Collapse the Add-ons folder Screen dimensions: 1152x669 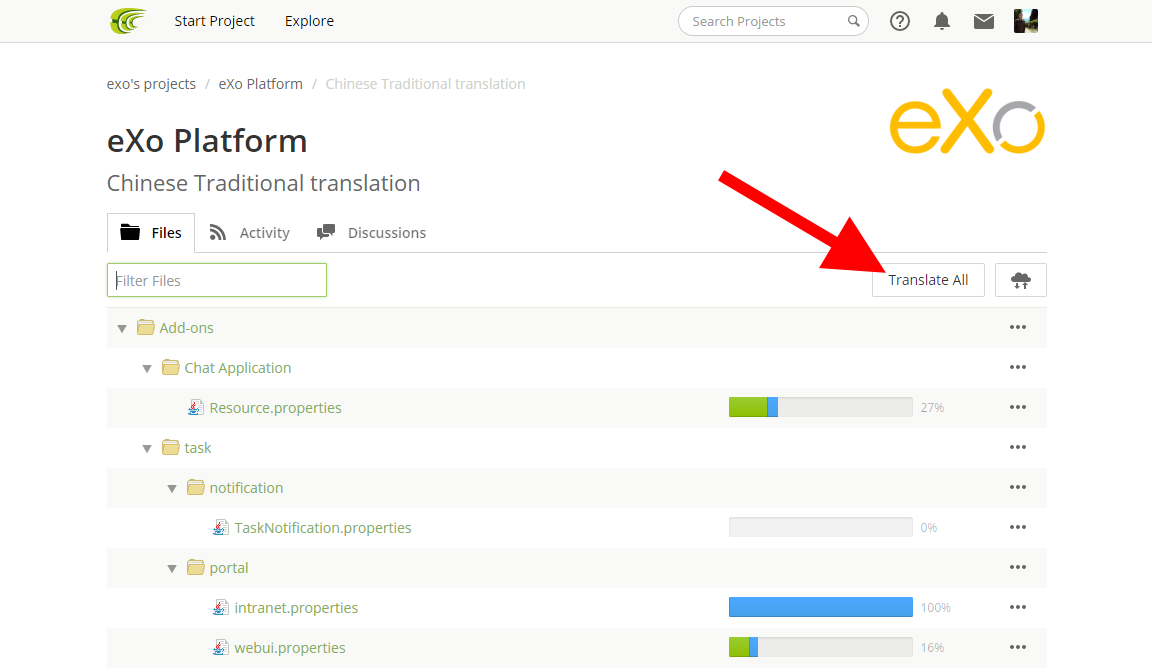pyautogui.click(x=122, y=328)
